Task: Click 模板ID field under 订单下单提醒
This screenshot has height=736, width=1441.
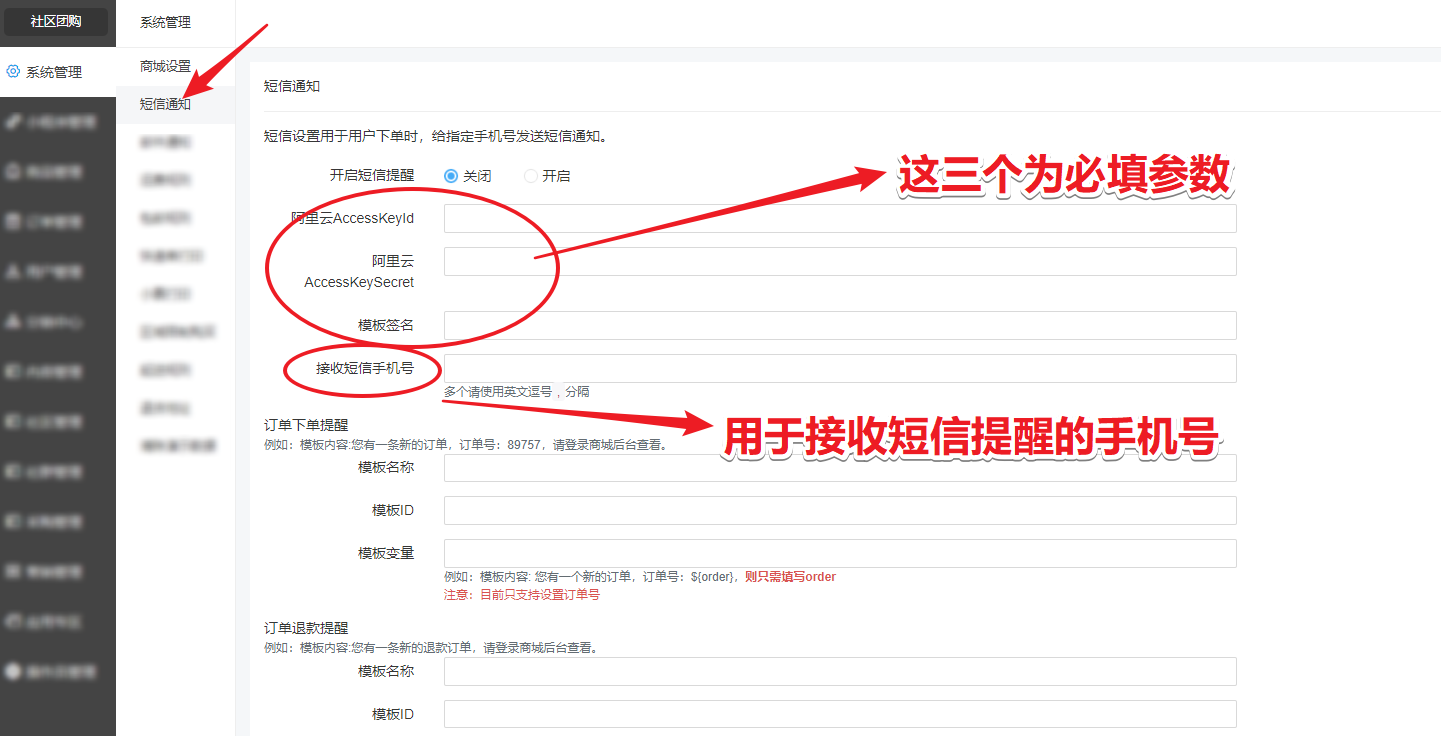Action: pos(840,511)
